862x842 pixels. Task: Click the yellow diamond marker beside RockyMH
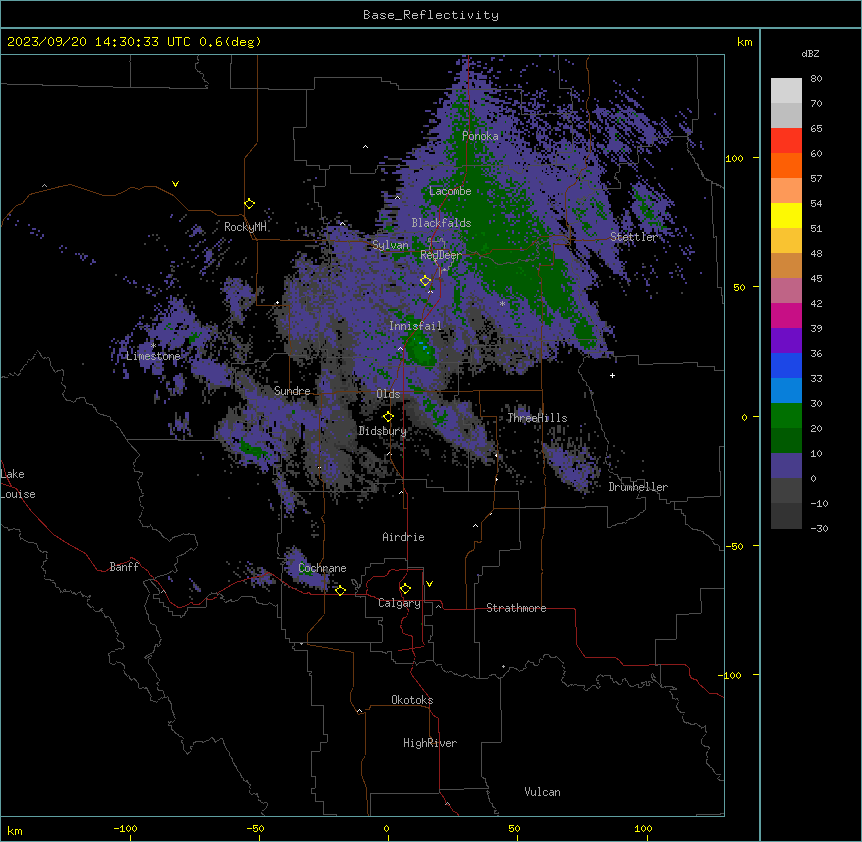point(249,204)
